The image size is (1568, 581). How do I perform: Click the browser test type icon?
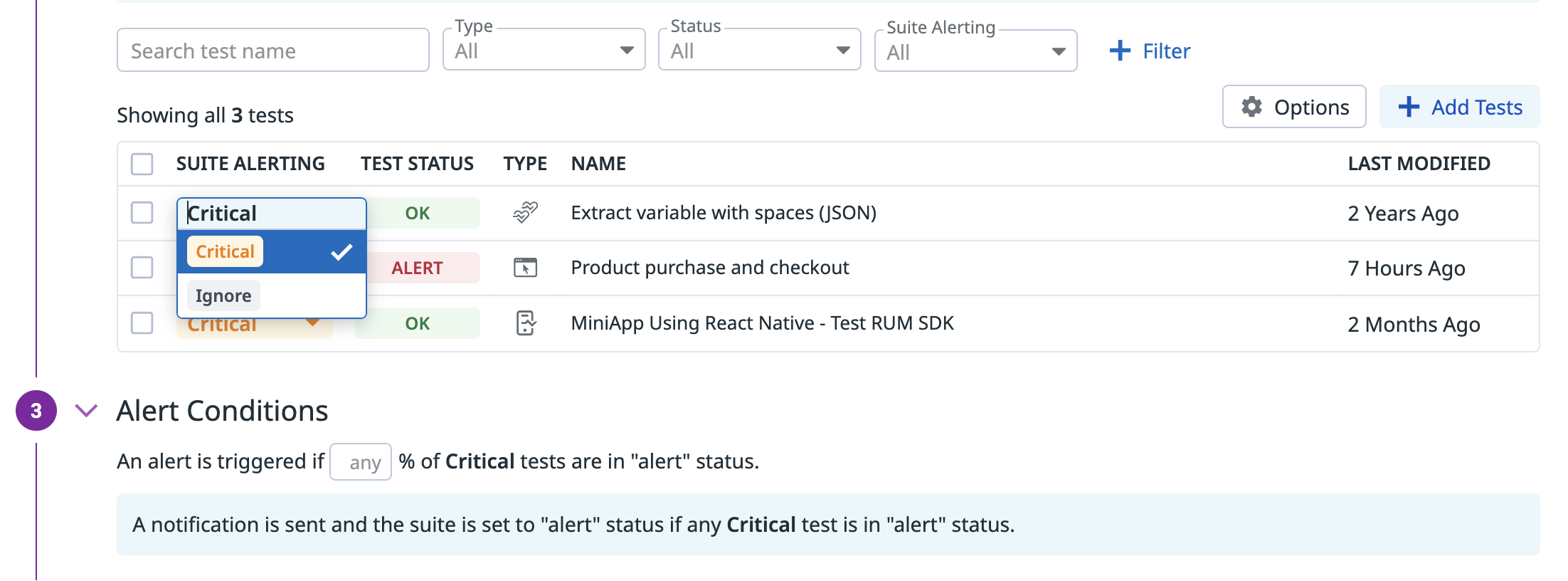[x=525, y=268]
